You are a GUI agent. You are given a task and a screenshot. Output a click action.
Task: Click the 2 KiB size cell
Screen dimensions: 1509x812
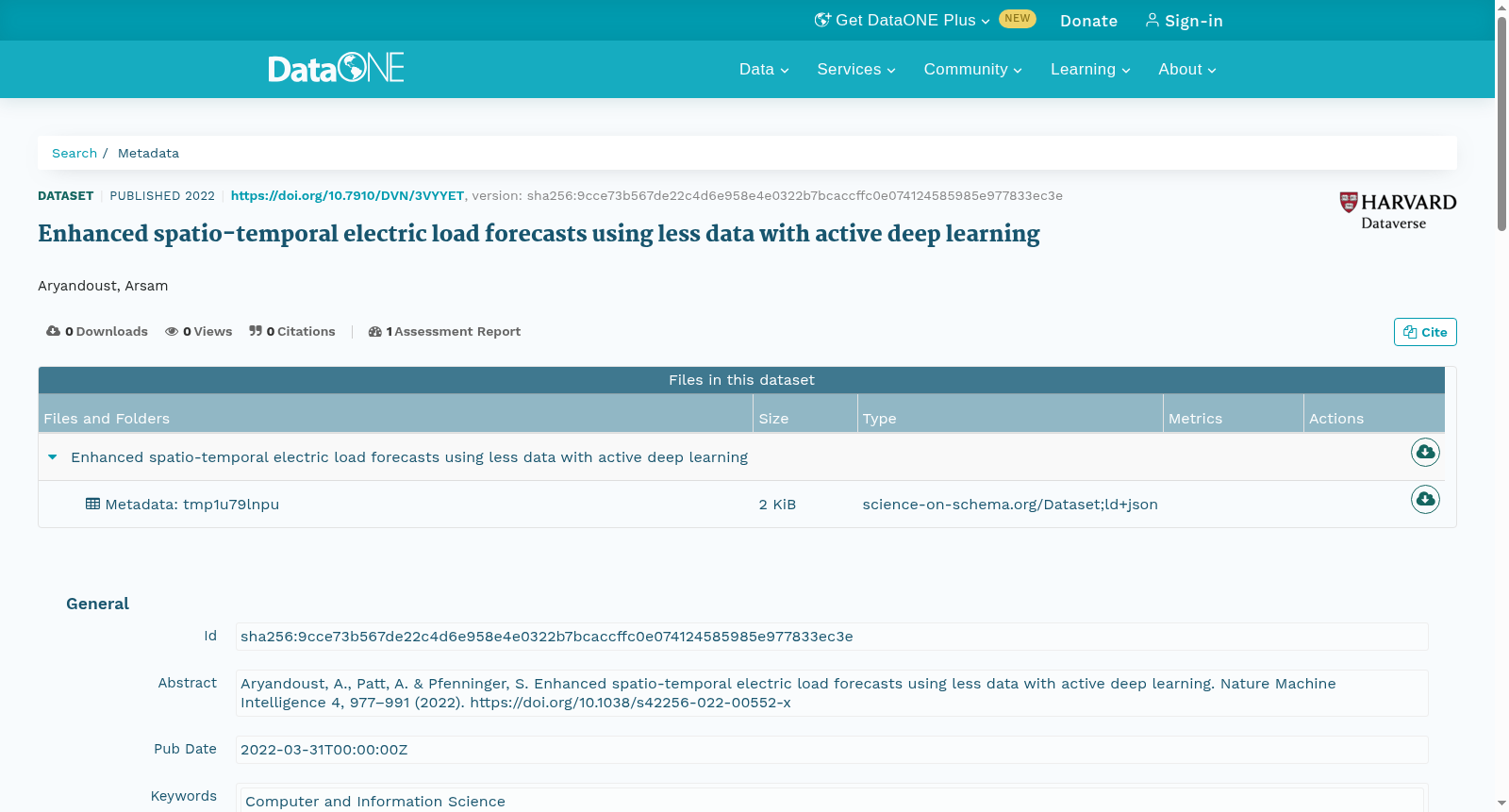point(777,505)
